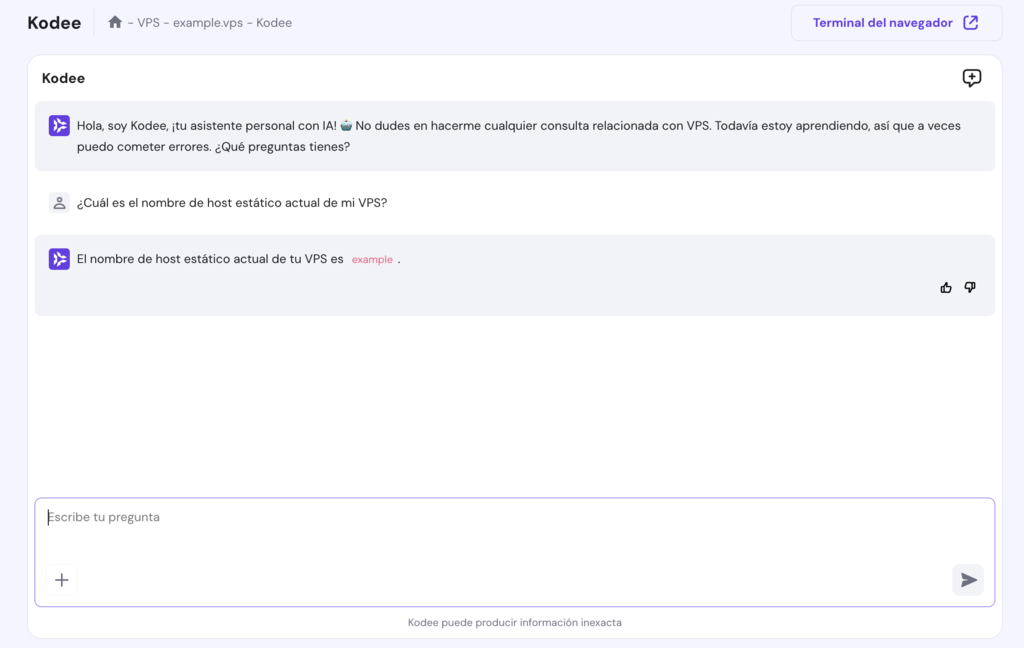
Task: Click the disclaimer text below the input box
Action: click(514, 622)
